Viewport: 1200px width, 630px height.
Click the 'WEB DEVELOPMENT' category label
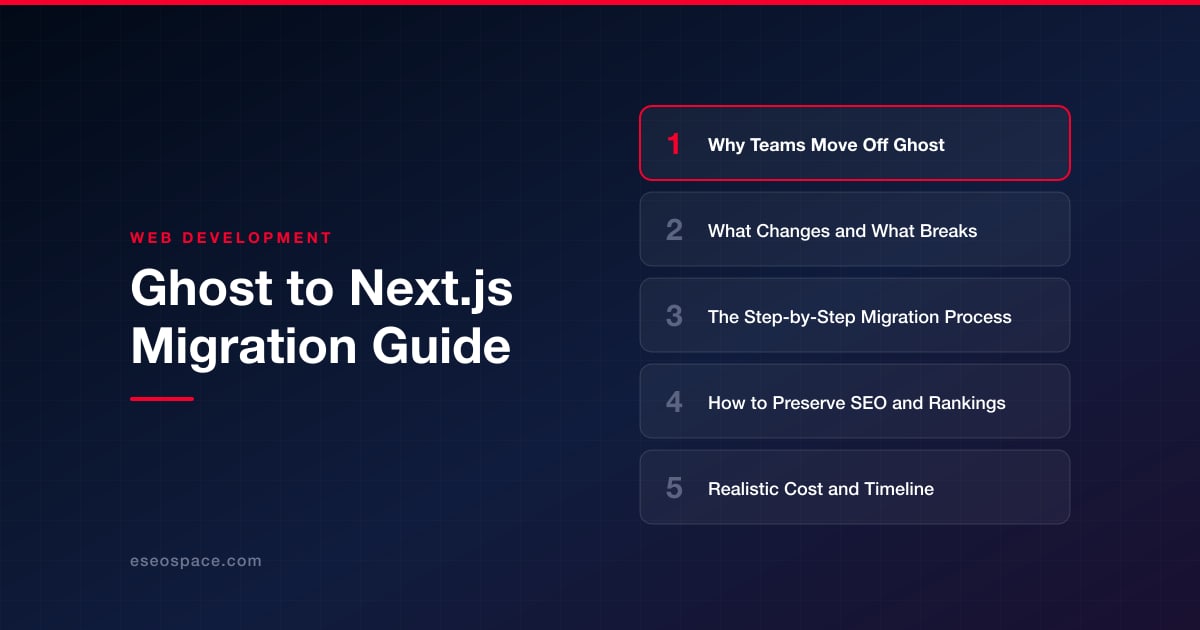(x=231, y=238)
